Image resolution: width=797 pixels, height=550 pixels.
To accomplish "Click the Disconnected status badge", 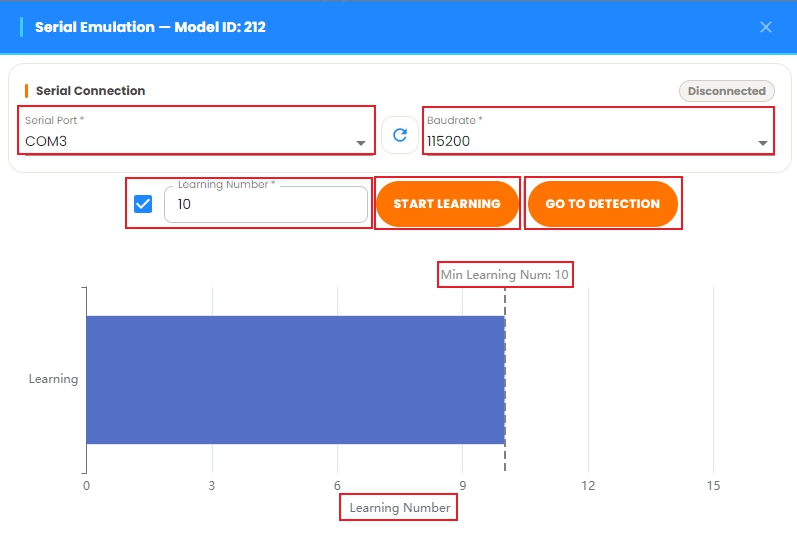I will (727, 91).
